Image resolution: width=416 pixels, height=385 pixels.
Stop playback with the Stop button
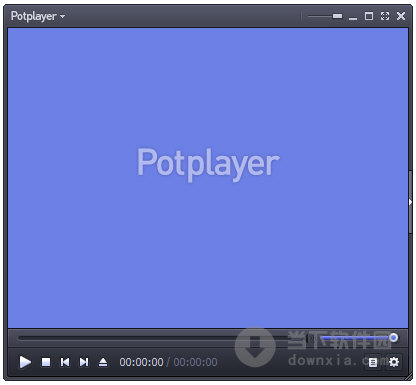click(x=46, y=362)
